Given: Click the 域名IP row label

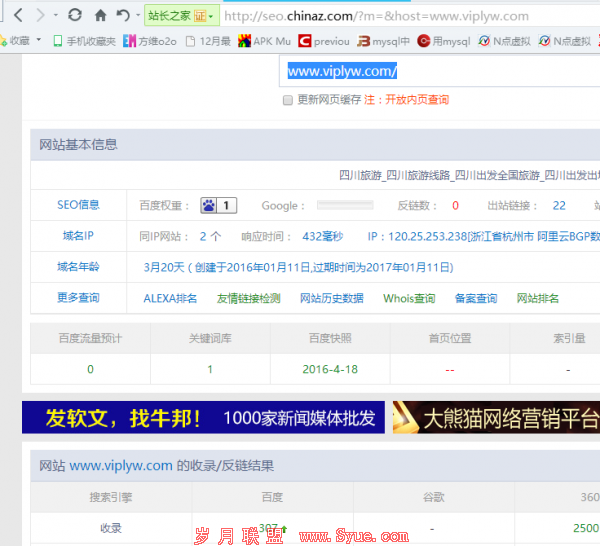Looking at the screenshot, I should [x=78, y=236].
